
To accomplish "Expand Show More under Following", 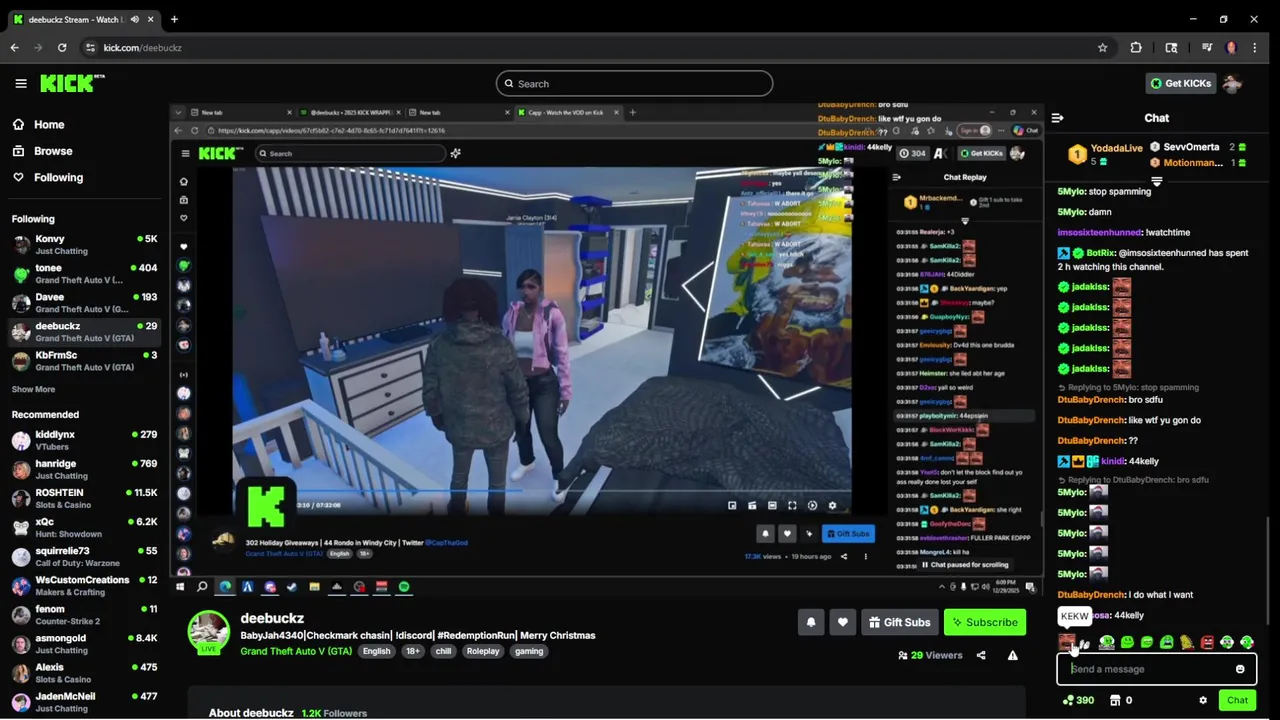I will [33, 389].
